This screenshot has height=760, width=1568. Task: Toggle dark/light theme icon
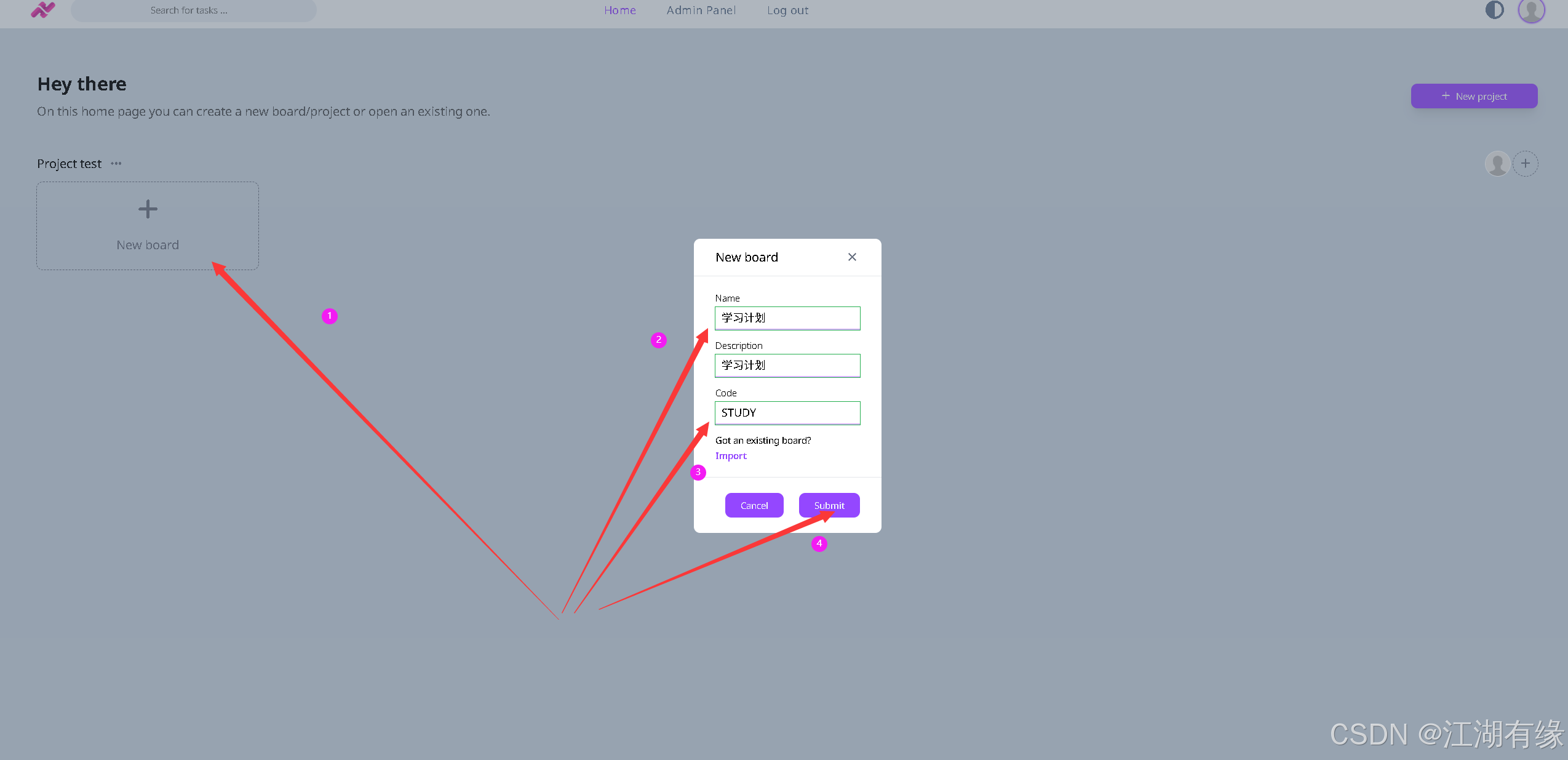1494,10
